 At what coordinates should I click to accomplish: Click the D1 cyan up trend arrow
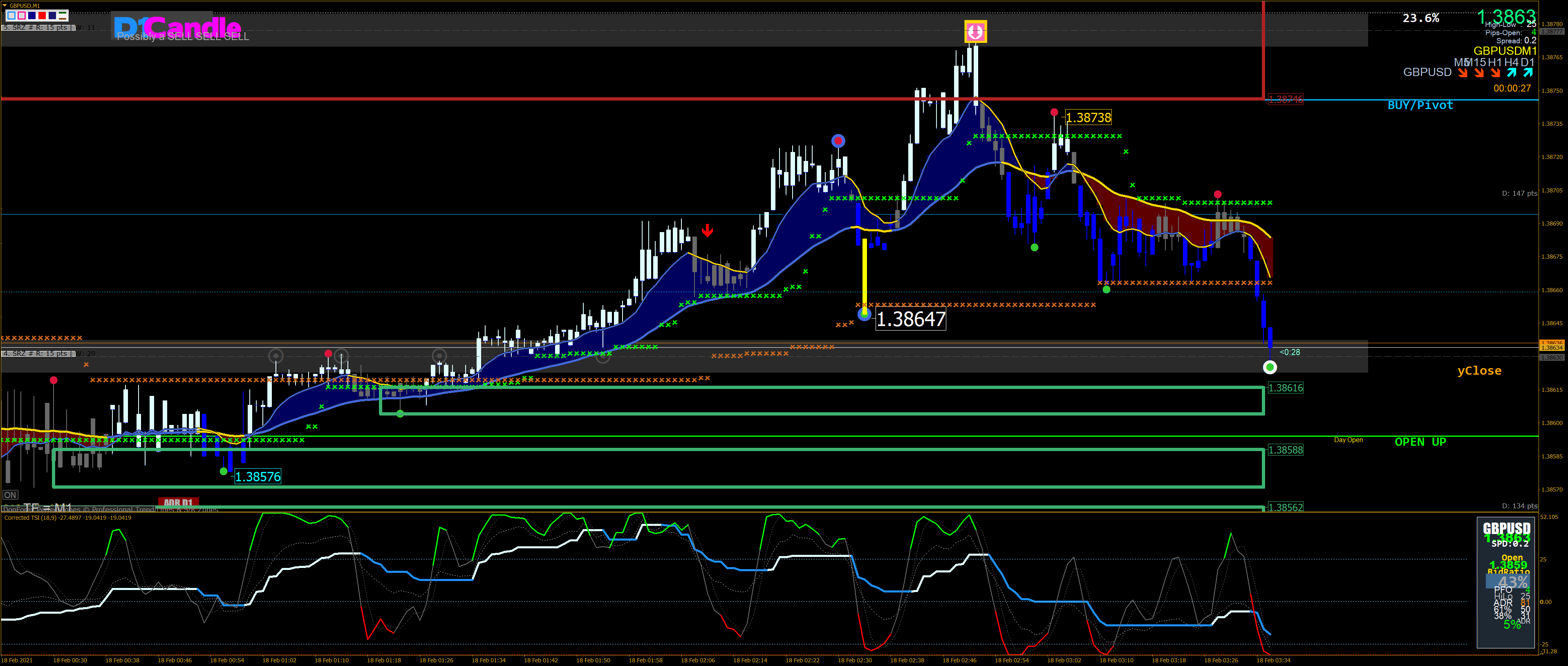1528,73
